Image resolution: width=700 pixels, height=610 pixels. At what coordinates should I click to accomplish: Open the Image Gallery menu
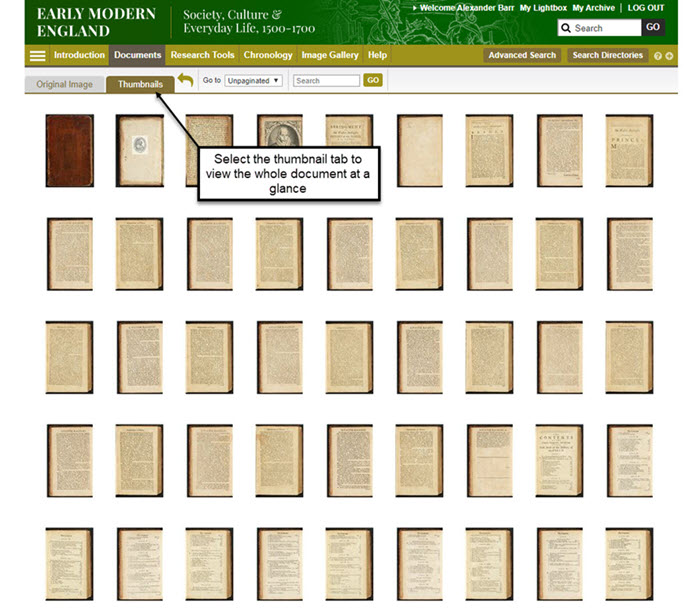point(330,55)
